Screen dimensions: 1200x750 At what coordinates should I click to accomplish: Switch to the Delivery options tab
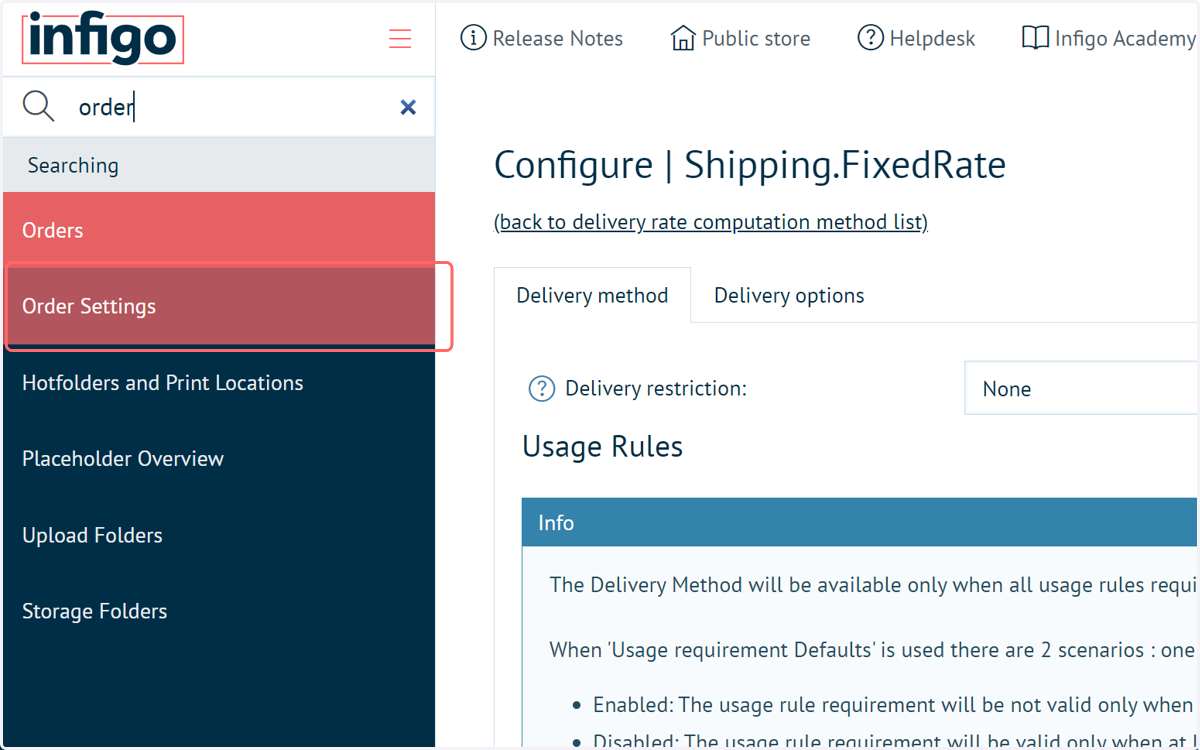click(789, 296)
